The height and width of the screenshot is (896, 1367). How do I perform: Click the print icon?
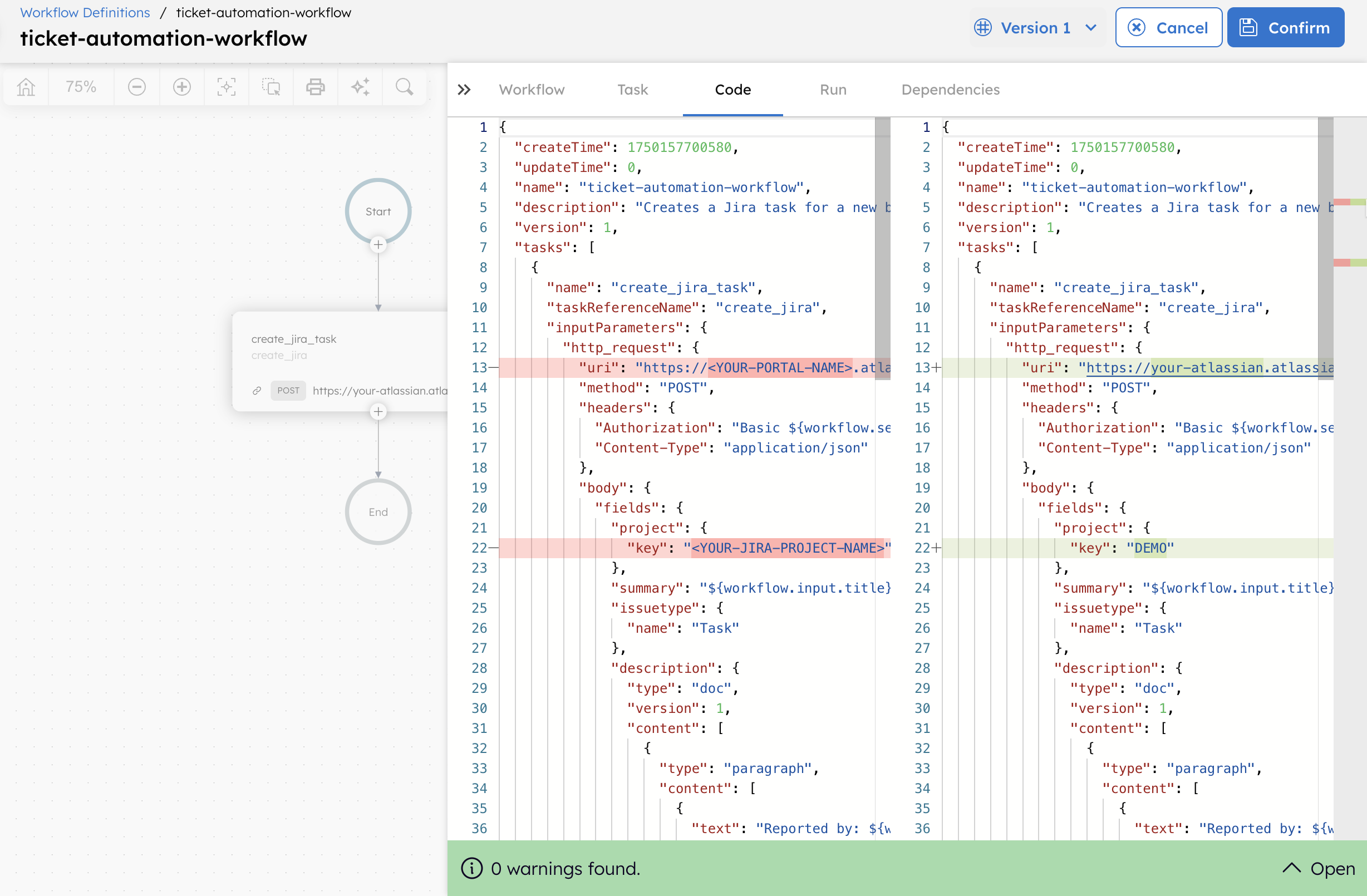316,87
